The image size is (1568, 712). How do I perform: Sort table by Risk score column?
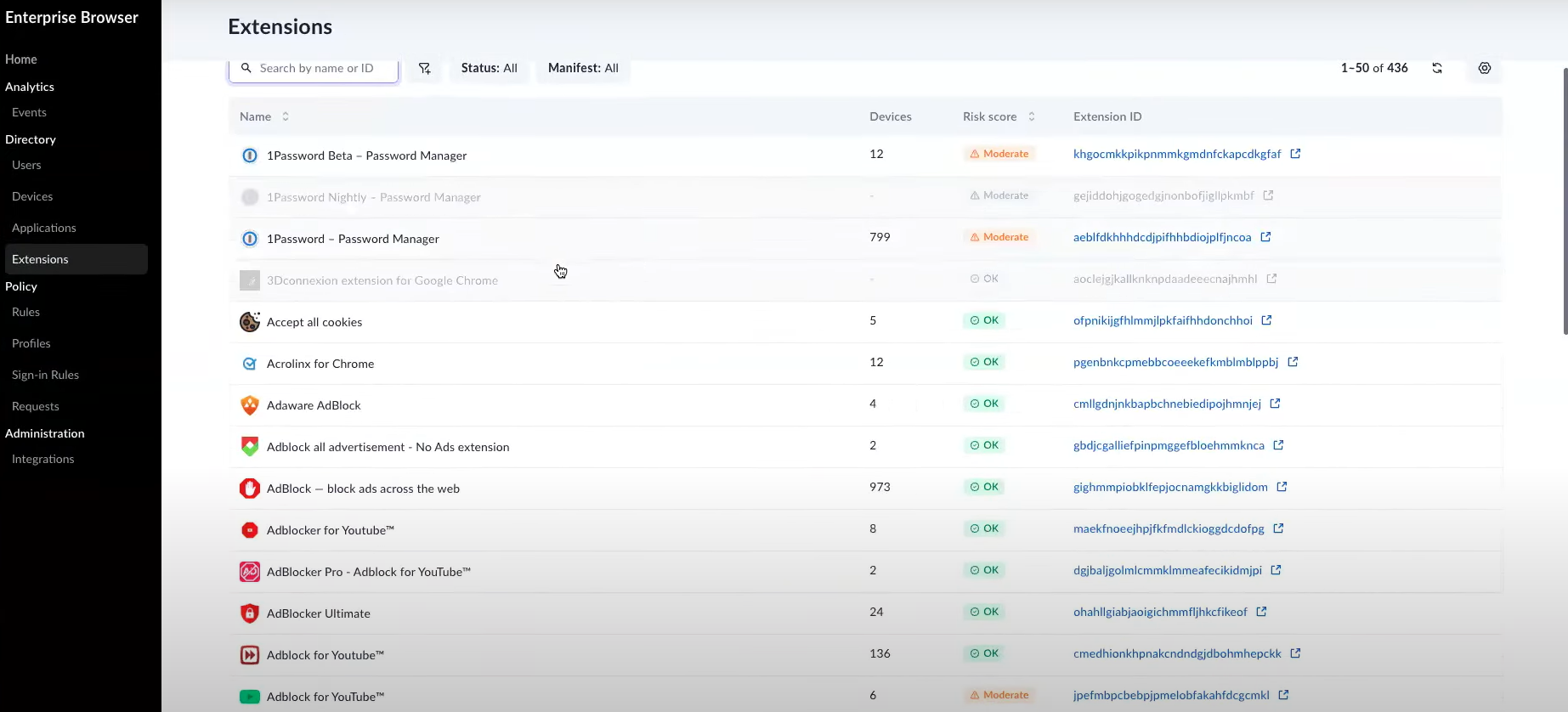click(1032, 116)
